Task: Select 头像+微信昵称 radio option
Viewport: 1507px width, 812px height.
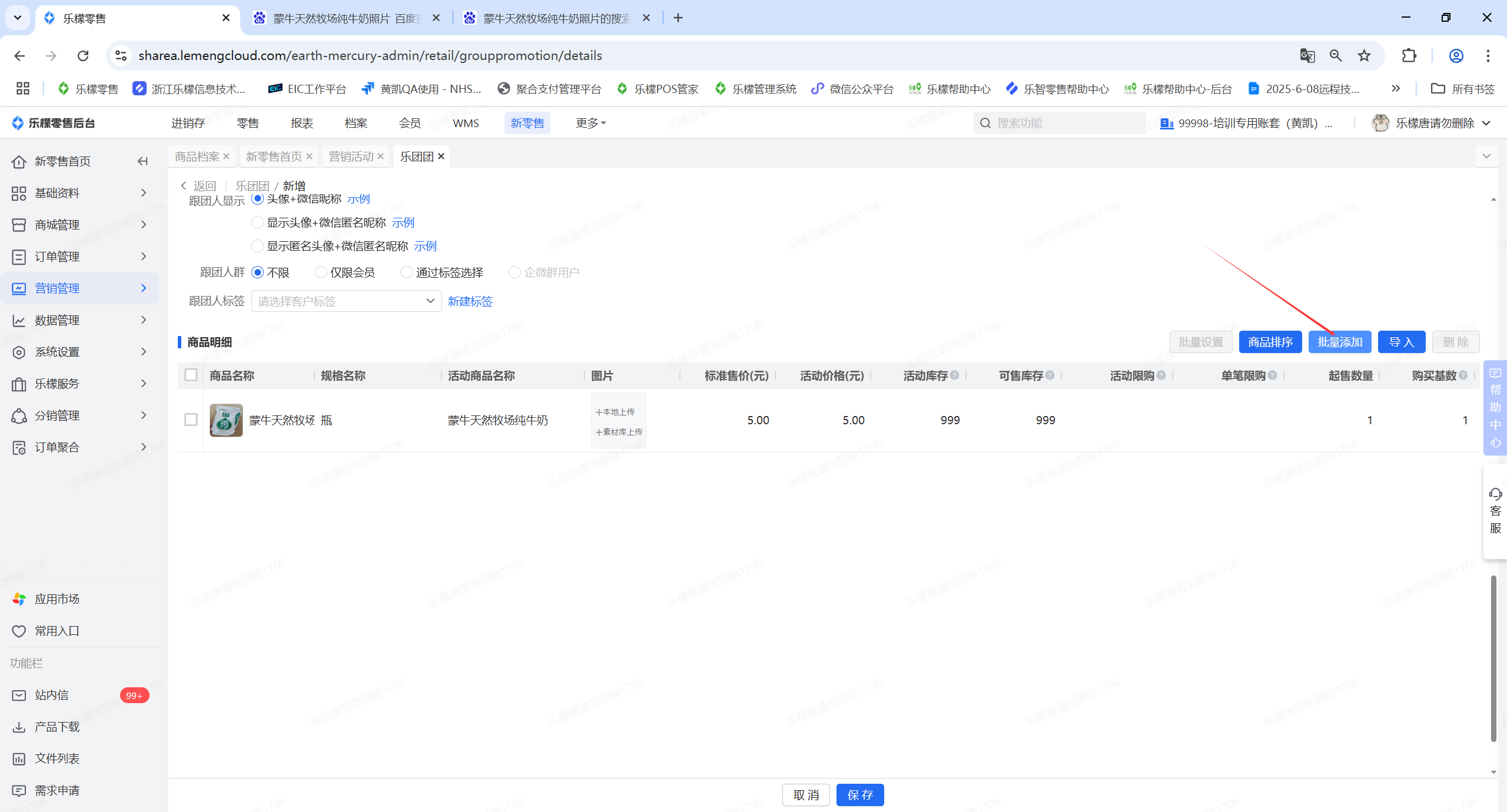Action: click(x=257, y=198)
